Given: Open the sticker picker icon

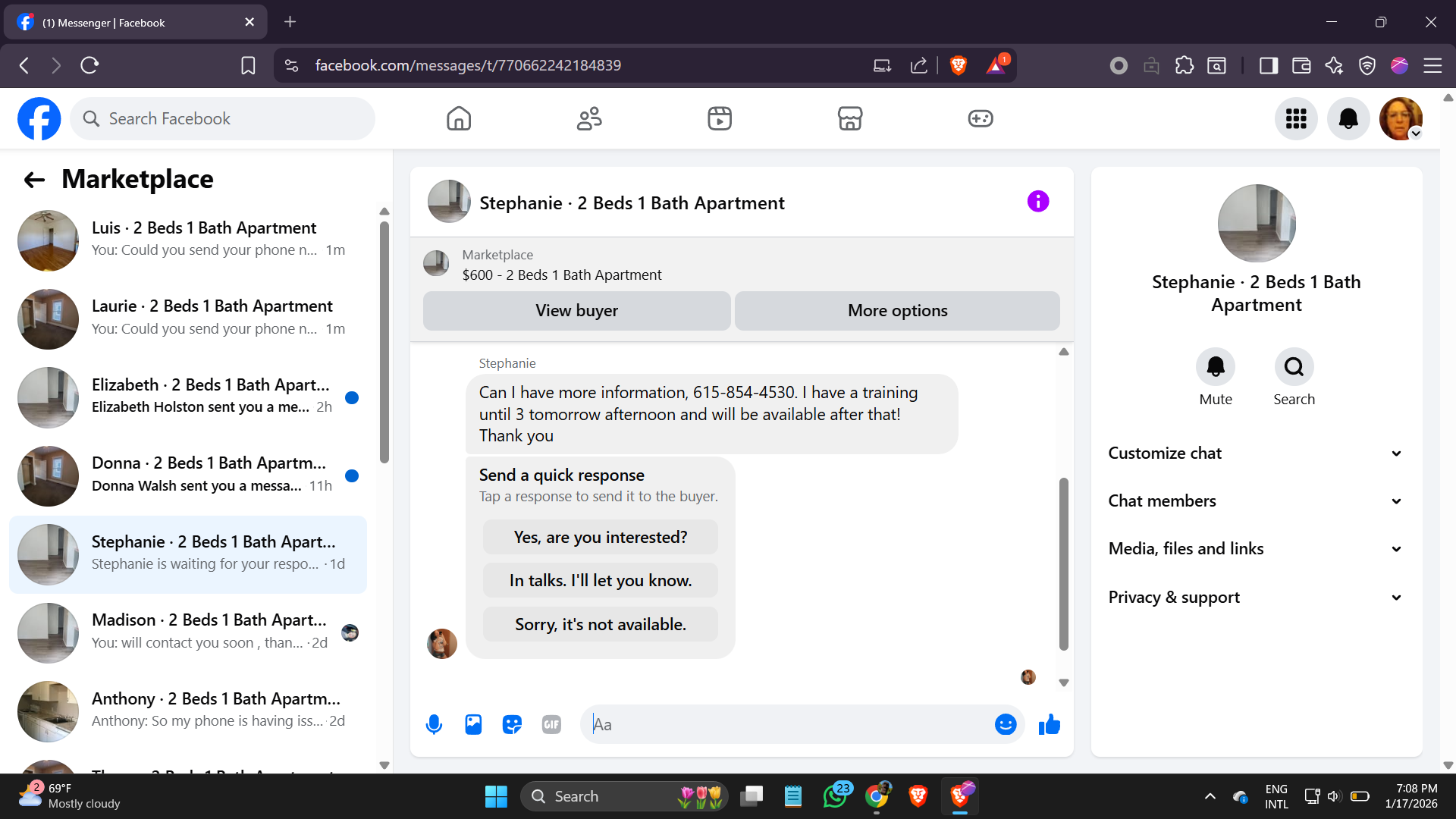Looking at the screenshot, I should pyautogui.click(x=513, y=724).
